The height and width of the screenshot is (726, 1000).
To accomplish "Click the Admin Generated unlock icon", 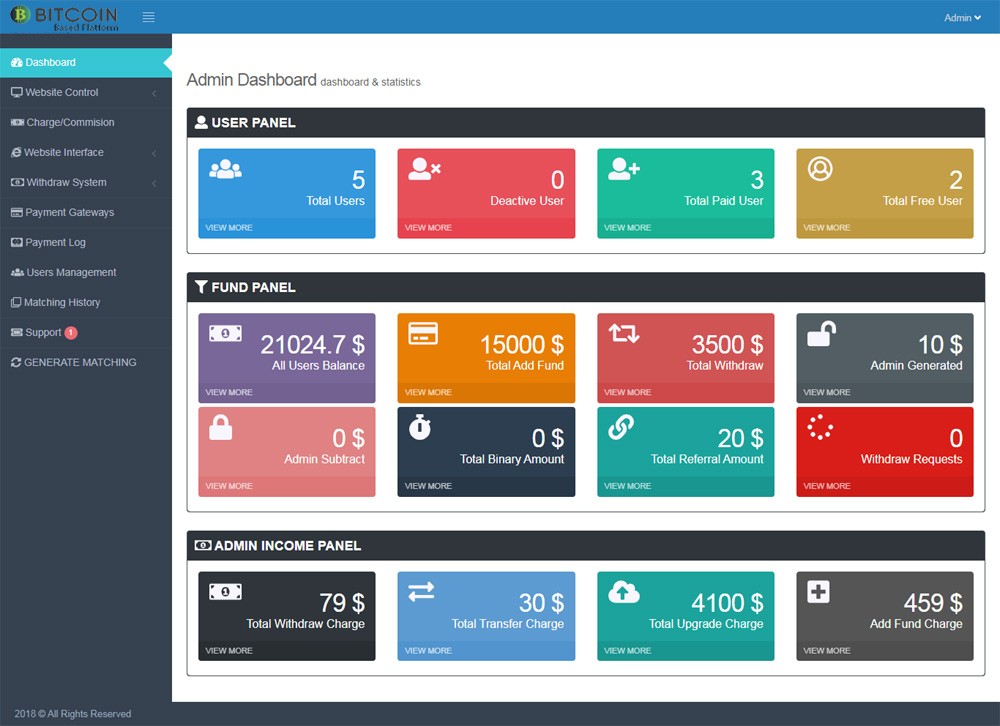I will (820, 334).
